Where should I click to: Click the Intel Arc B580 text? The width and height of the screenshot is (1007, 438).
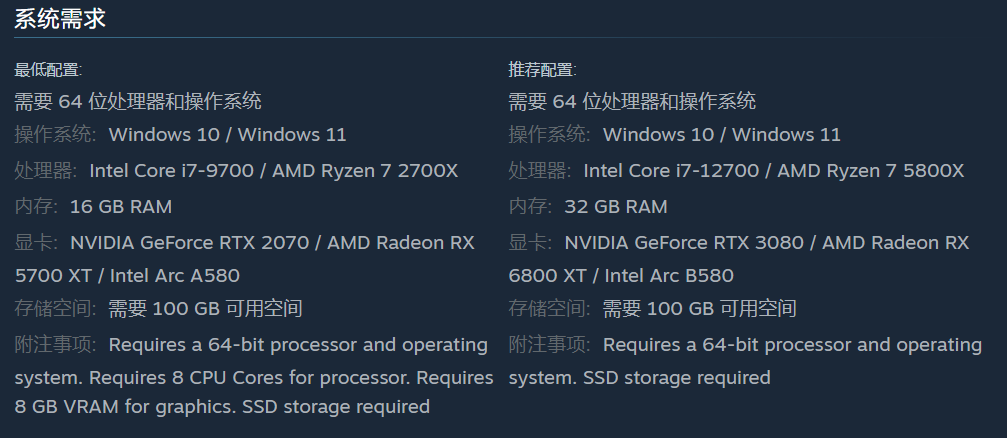672,275
